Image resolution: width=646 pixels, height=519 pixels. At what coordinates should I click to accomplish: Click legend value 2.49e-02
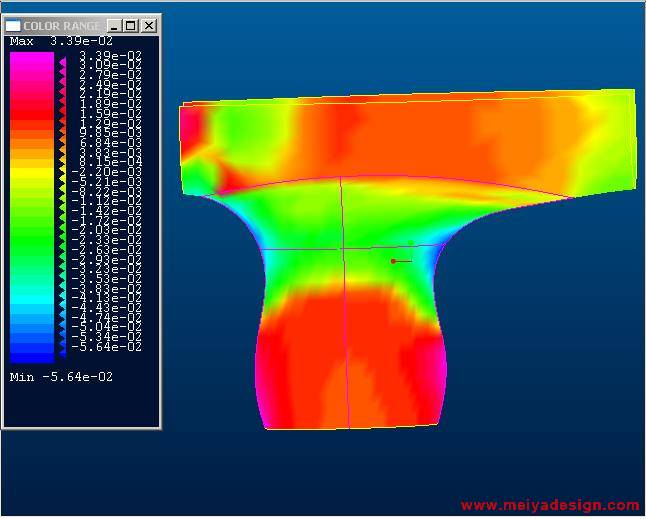tap(110, 84)
